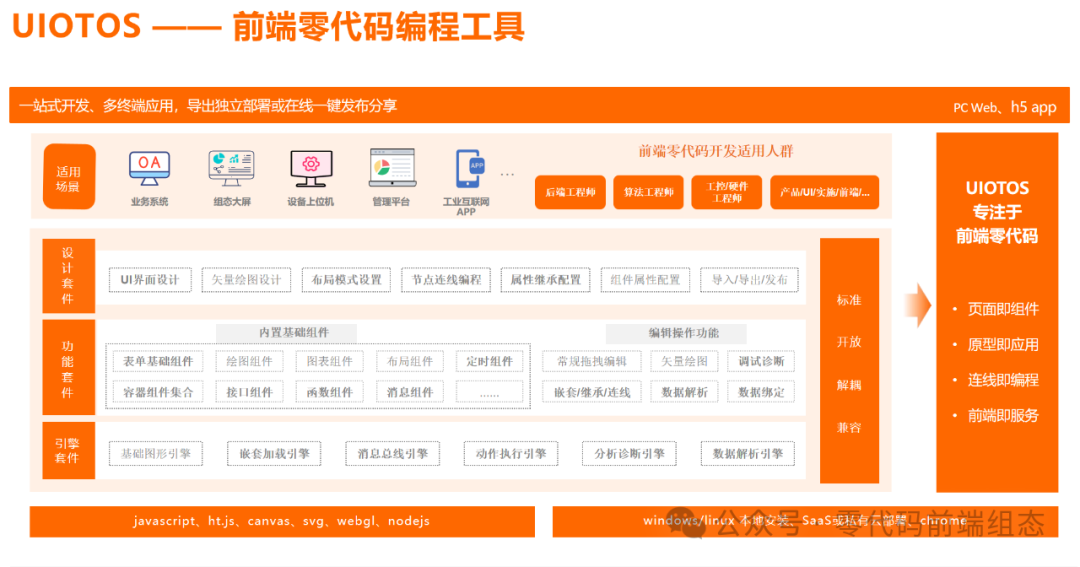The height and width of the screenshot is (567, 1080).
Task: Open 属性继承配置
Action: click(x=546, y=280)
